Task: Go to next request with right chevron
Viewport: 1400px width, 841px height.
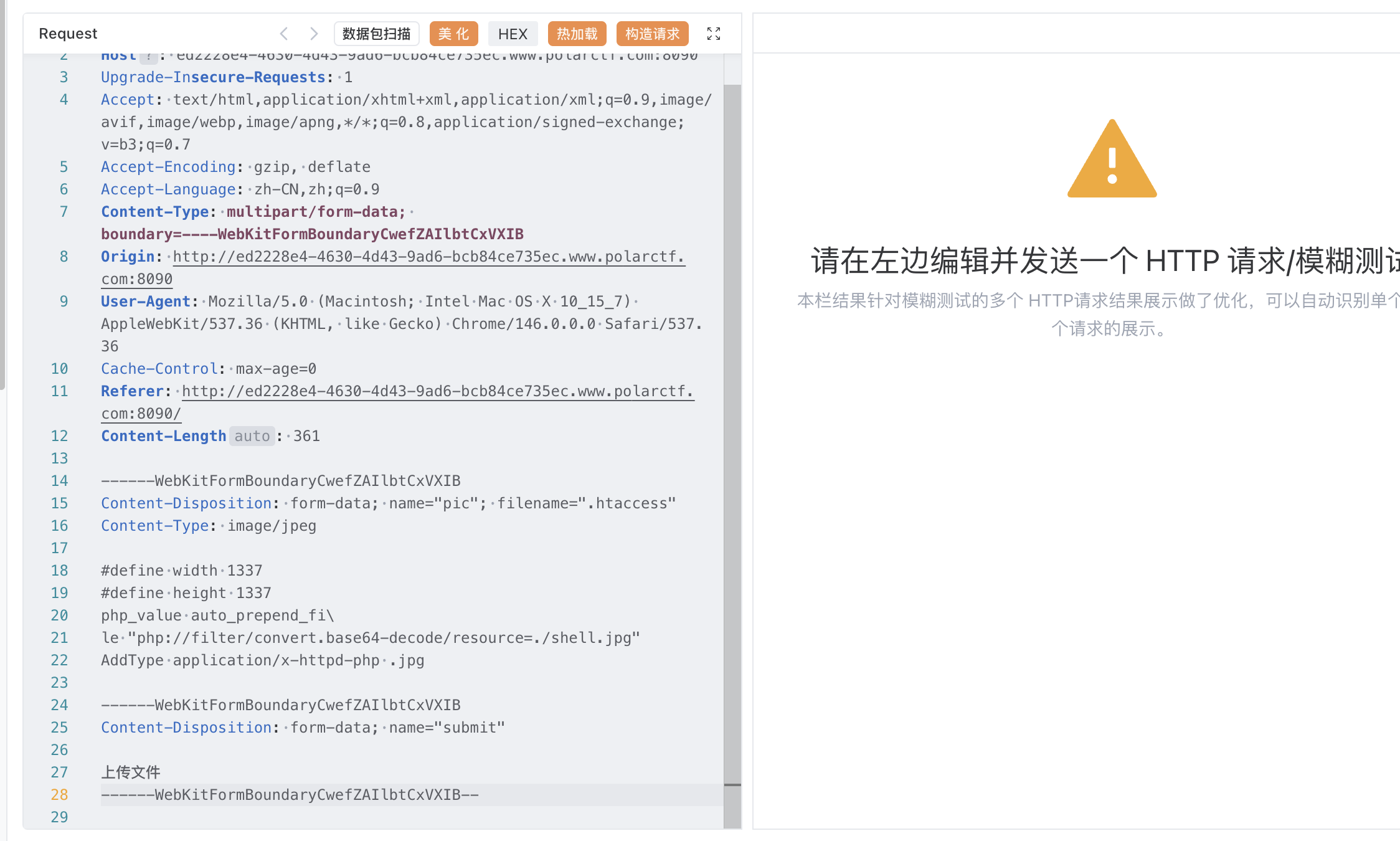Action: (314, 34)
